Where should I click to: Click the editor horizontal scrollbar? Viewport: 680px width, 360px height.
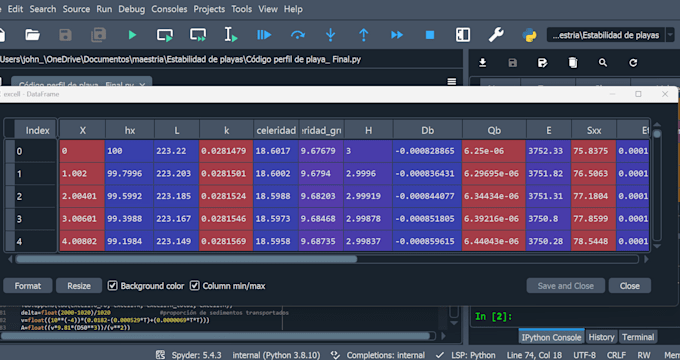click(x=216, y=336)
